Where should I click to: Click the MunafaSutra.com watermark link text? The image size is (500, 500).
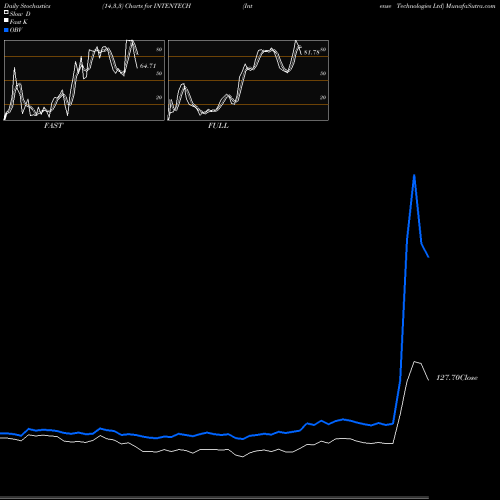point(470,6)
